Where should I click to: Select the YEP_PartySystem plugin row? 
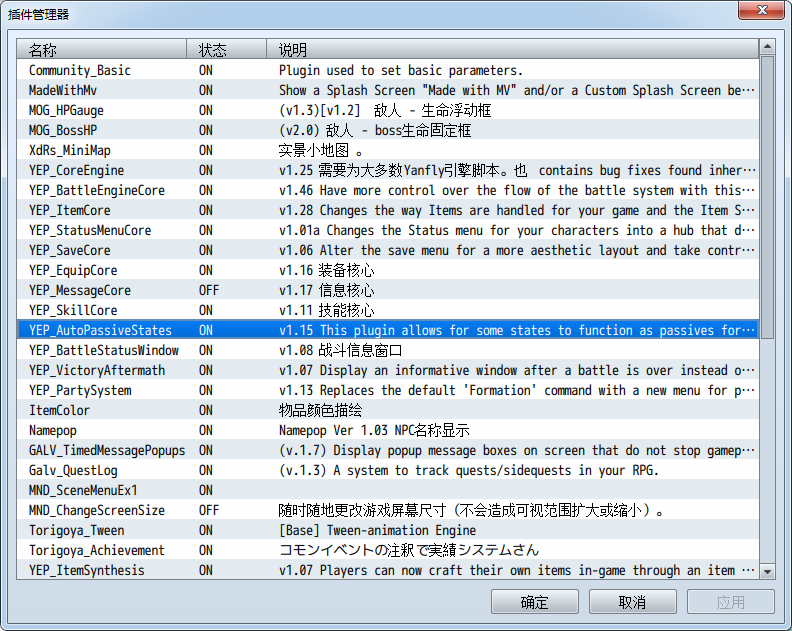click(x=387, y=390)
